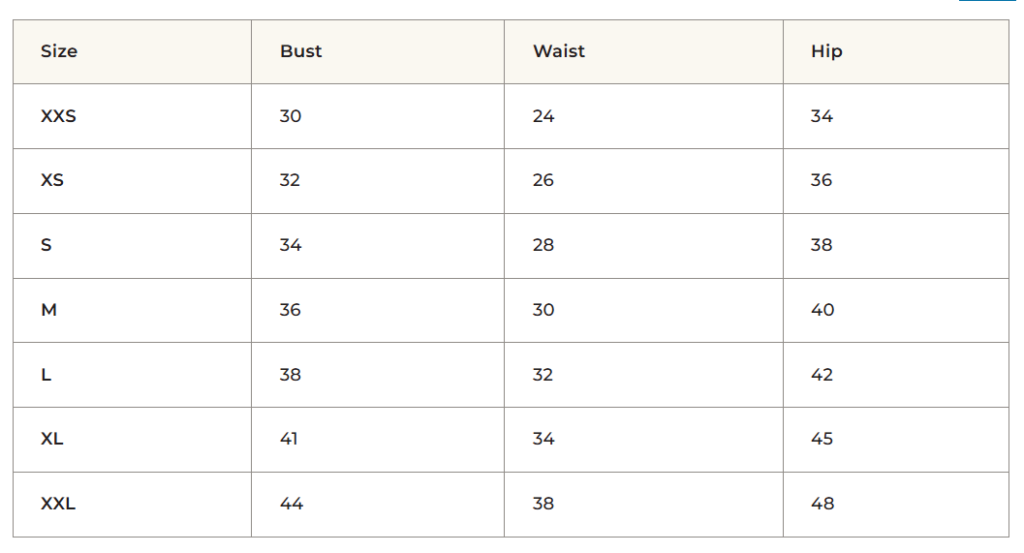1024x553 pixels.
Task: Click the waist value for size XS
Action: tap(543, 181)
